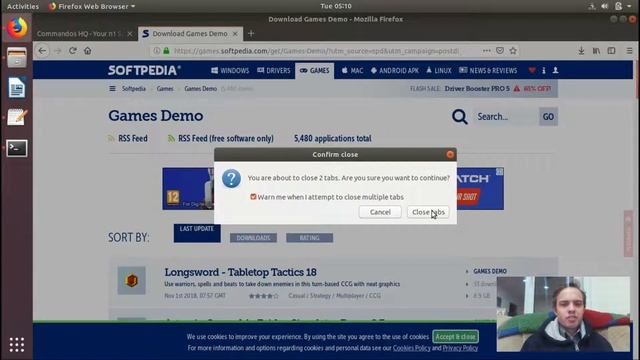Open the Firefox library

click(596, 51)
